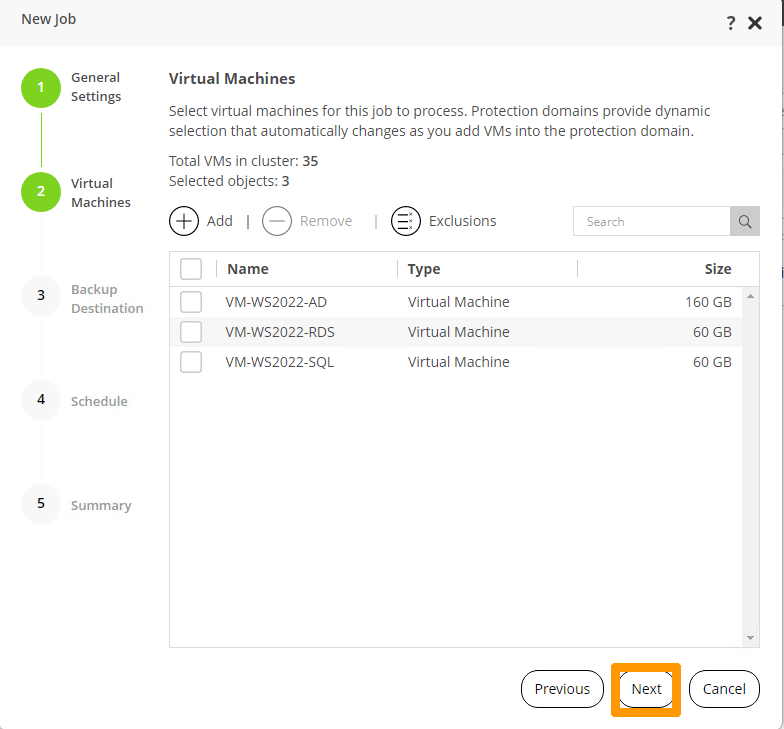This screenshot has height=729, width=784.
Task: Sort the list by Type column
Action: coord(424,269)
